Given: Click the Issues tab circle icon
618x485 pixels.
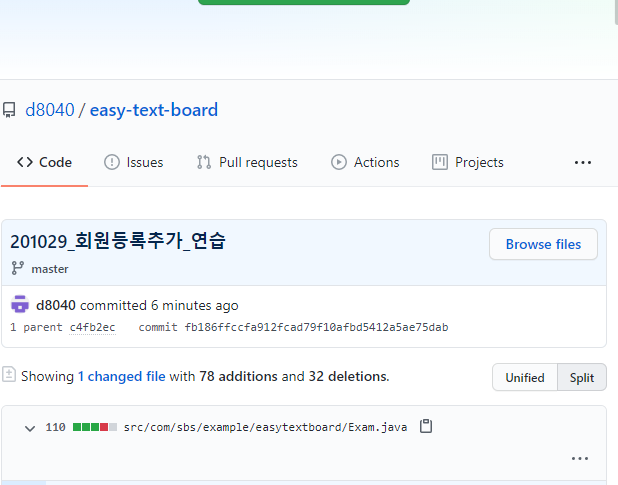Looking at the screenshot, I should pos(112,162).
